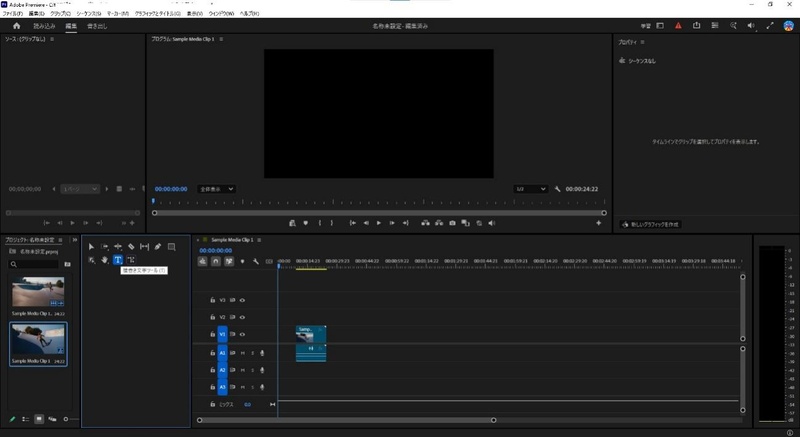800x437 pixels.
Task: Select the Track Select Forward tool
Action: [x=105, y=247]
